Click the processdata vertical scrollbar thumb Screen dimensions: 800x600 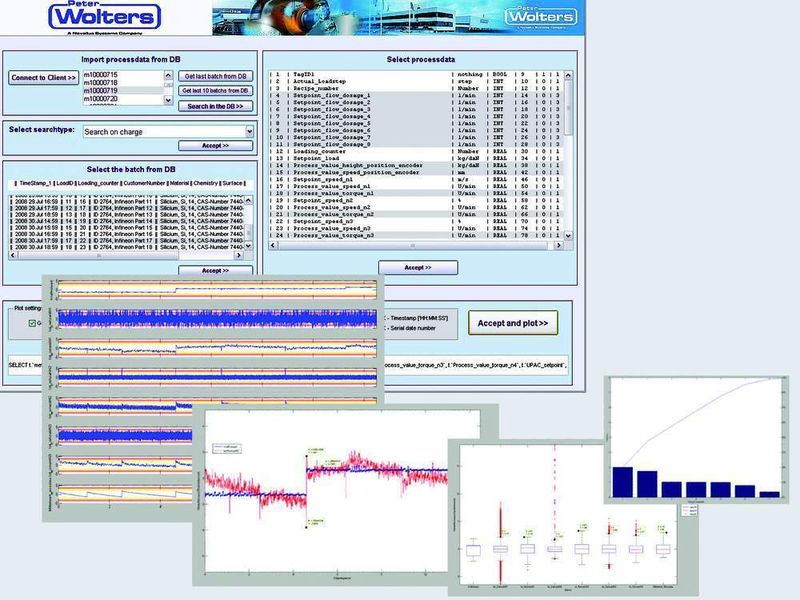568,108
